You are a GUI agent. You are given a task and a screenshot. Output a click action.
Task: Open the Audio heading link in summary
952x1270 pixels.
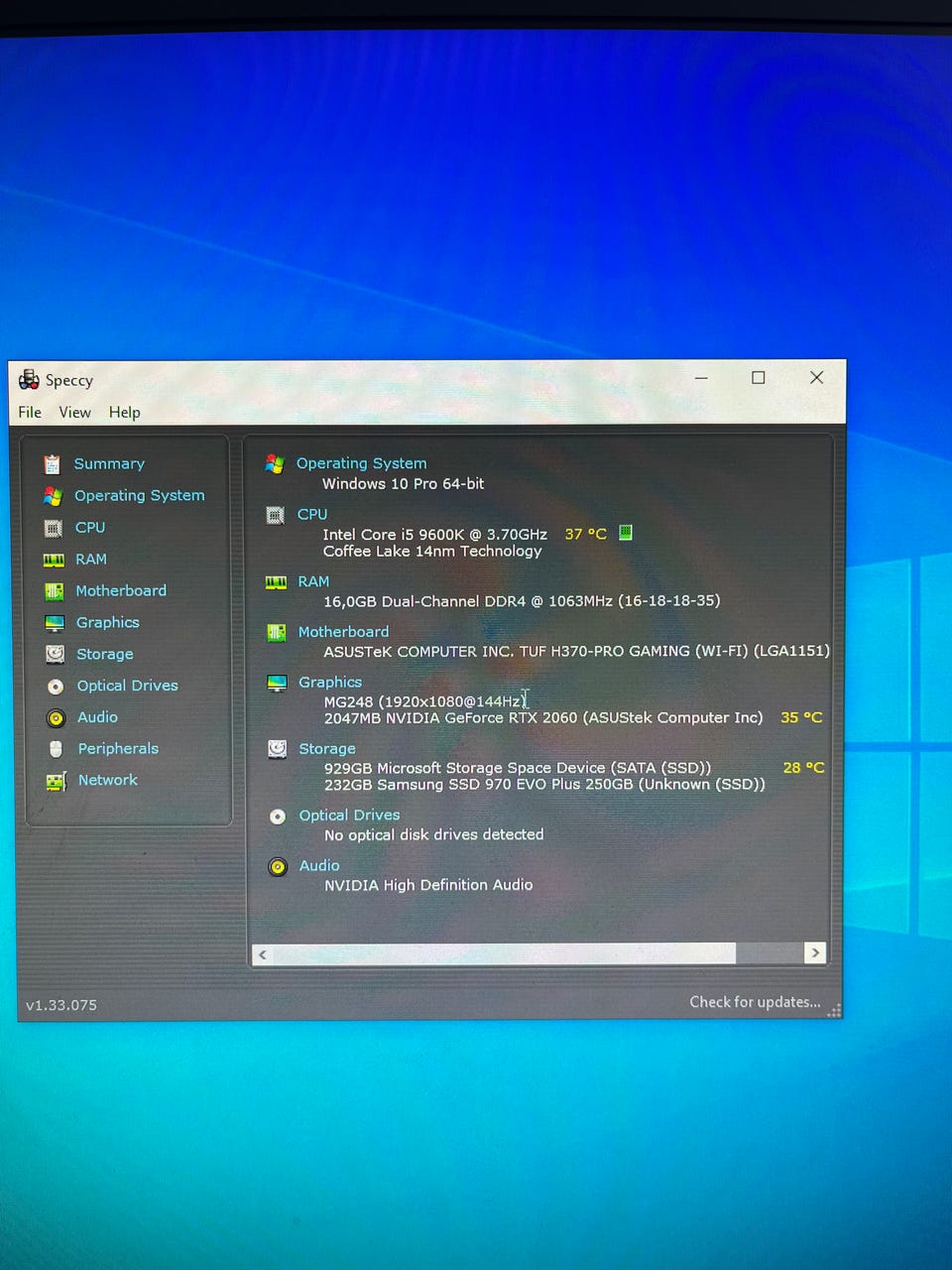(x=319, y=866)
